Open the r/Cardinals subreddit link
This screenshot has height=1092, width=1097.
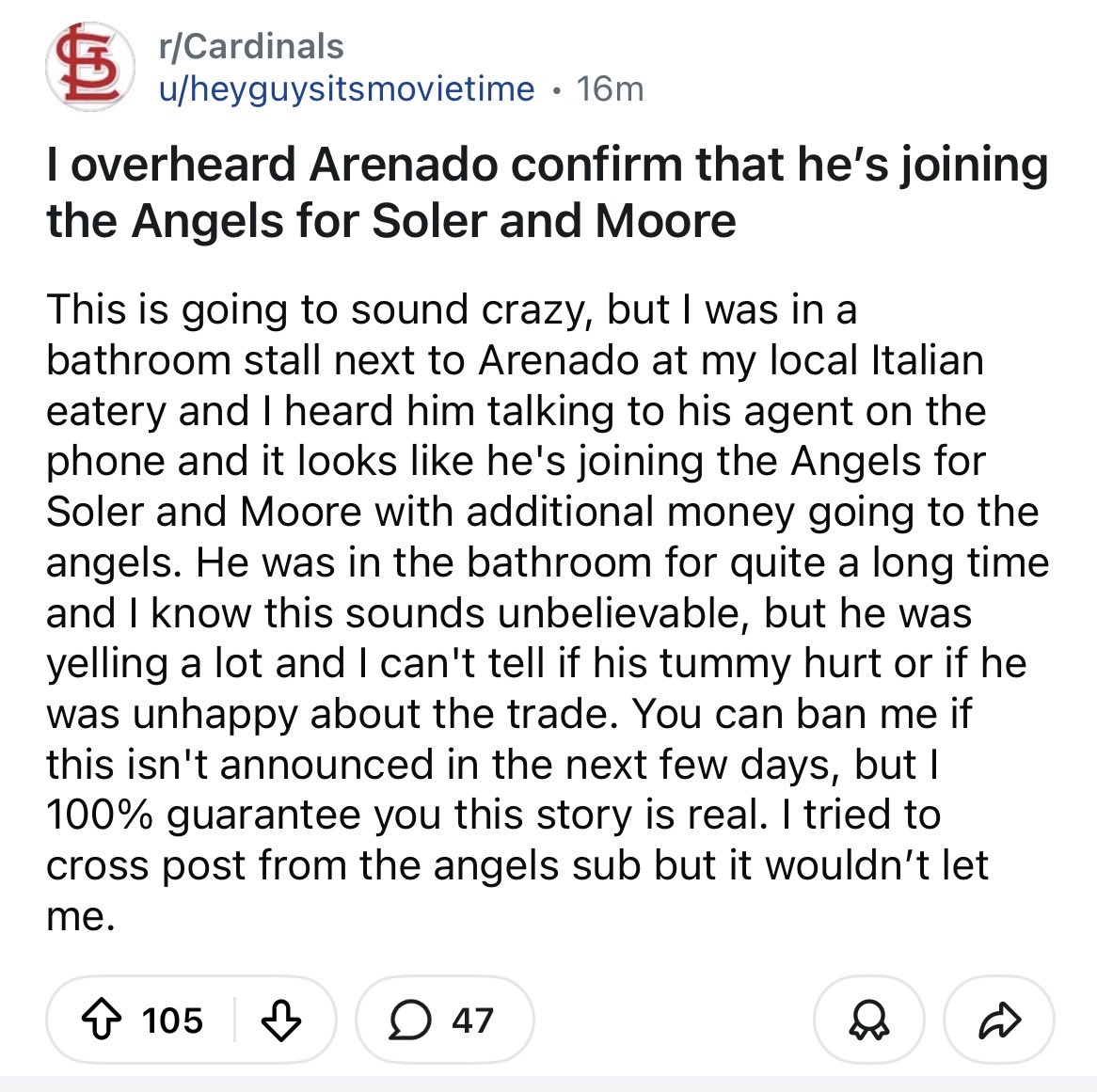point(250,46)
